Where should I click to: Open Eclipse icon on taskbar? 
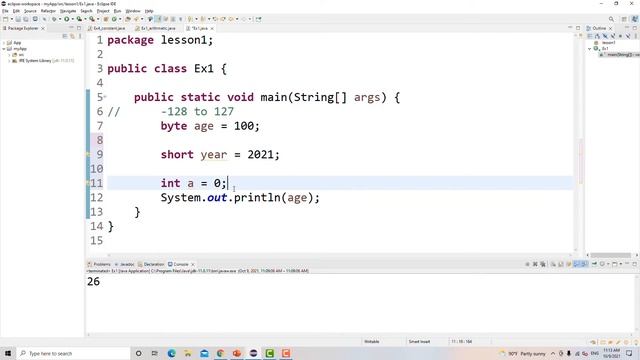pyautogui.click(x=253, y=353)
